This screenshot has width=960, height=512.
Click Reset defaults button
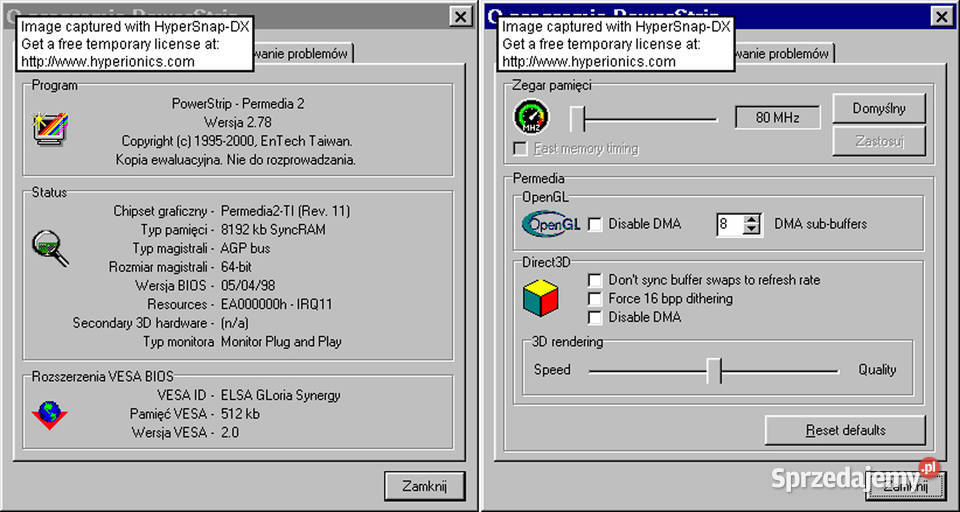click(845, 430)
